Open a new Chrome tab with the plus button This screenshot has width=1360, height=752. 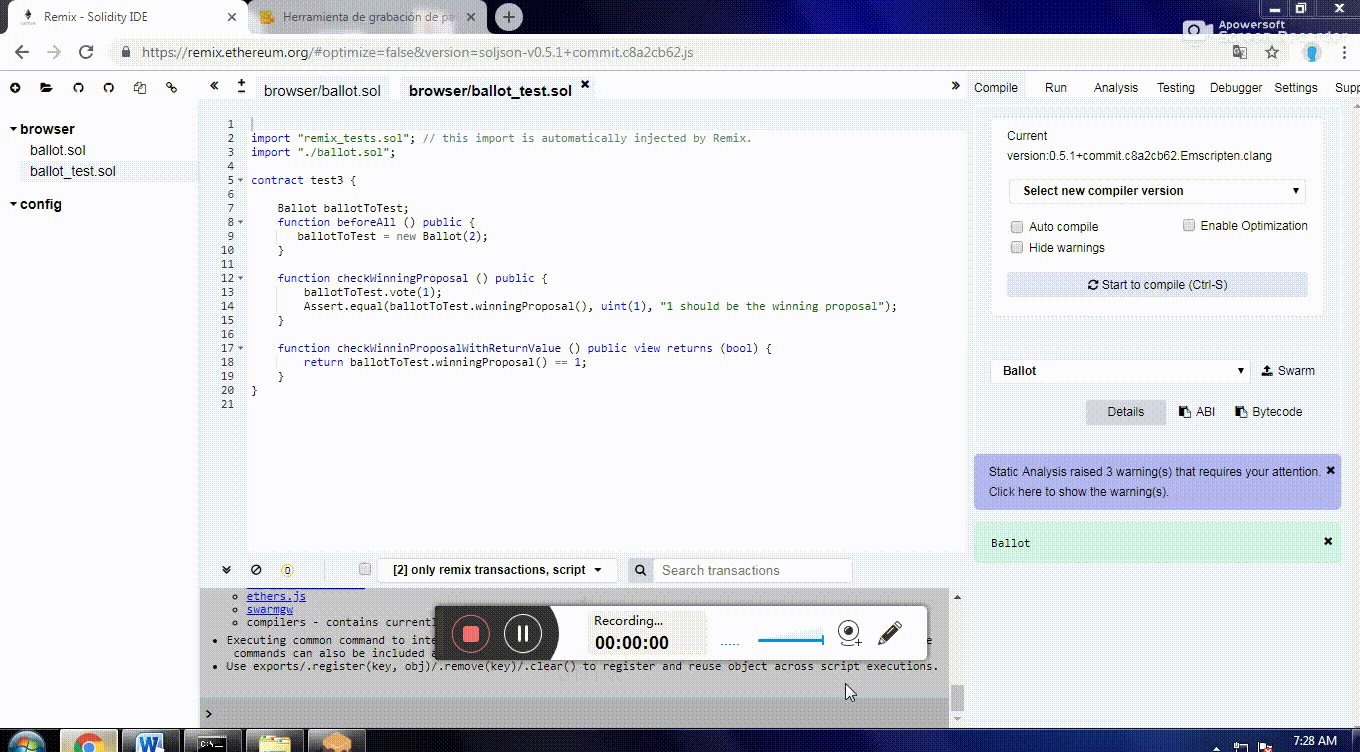[x=509, y=17]
